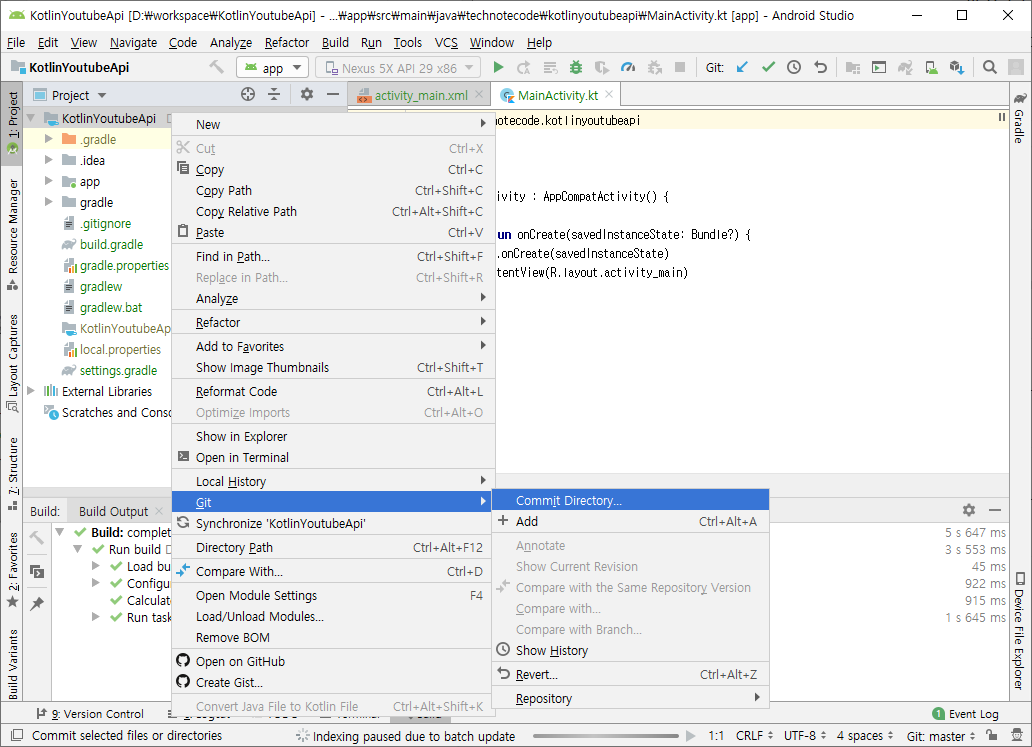This screenshot has width=1032, height=747.
Task: Toggle the 2: Favorites side panel
Action: pos(13,570)
